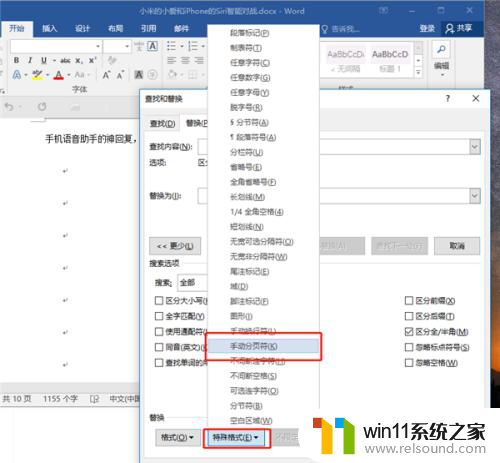This screenshot has width=500, height=463.
Task: Toggle the 区分后缀(T) checkbox
Action: point(409,316)
